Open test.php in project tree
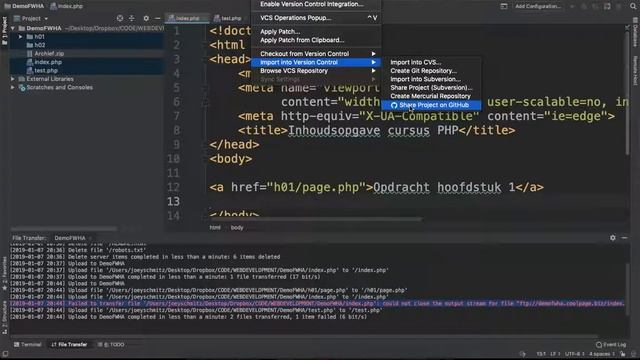This screenshot has height=360, width=640. 46,71
